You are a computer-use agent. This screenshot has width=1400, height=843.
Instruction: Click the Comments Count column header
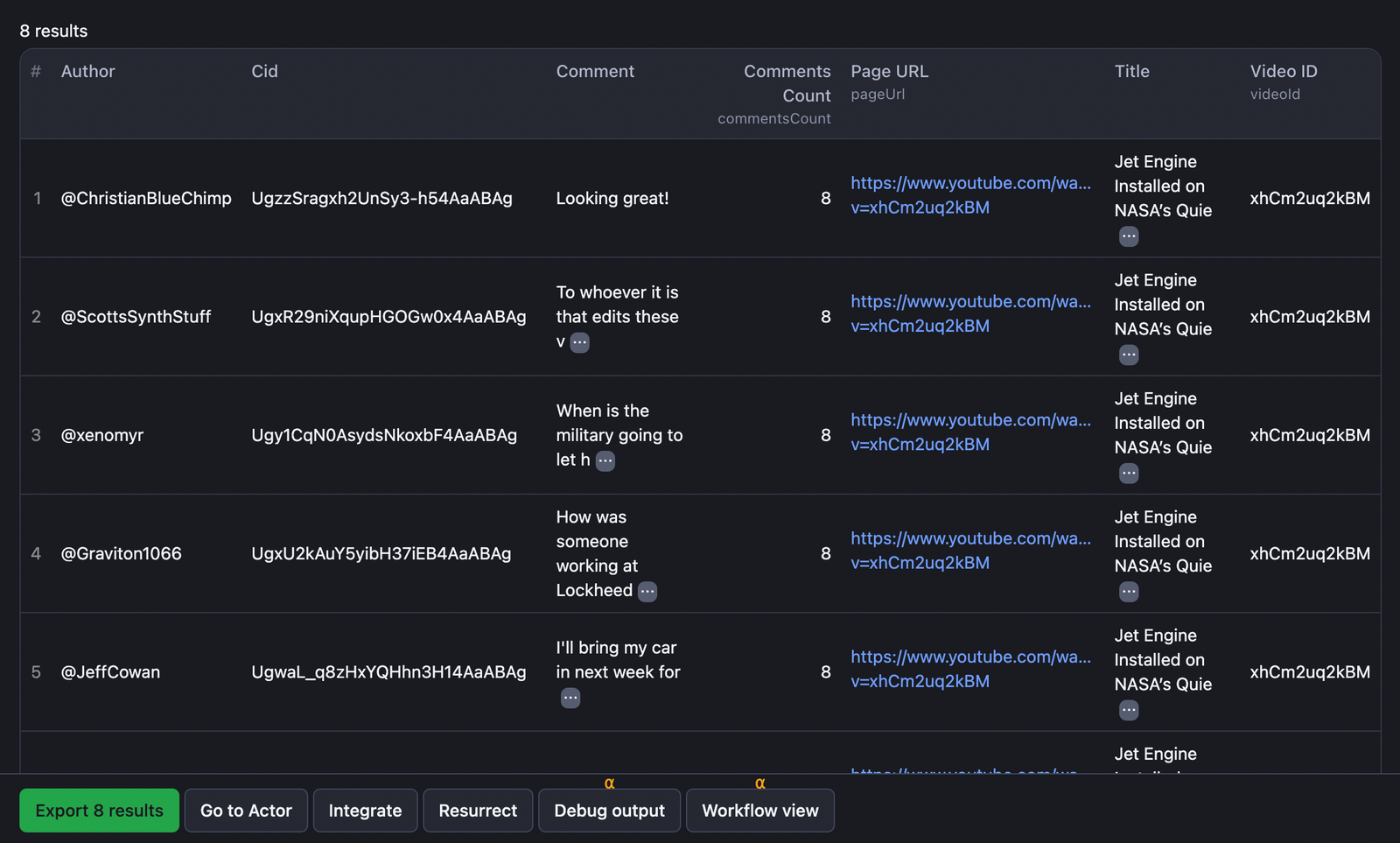pyautogui.click(x=786, y=83)
